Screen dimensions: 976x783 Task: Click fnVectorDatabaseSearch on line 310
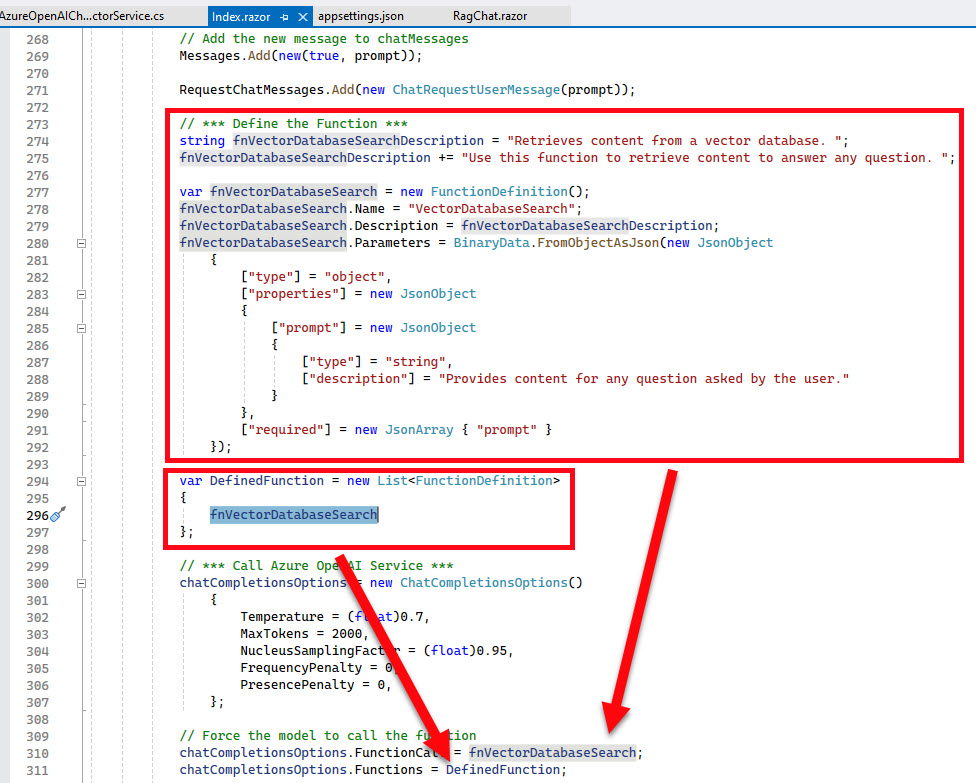point(552,753)
